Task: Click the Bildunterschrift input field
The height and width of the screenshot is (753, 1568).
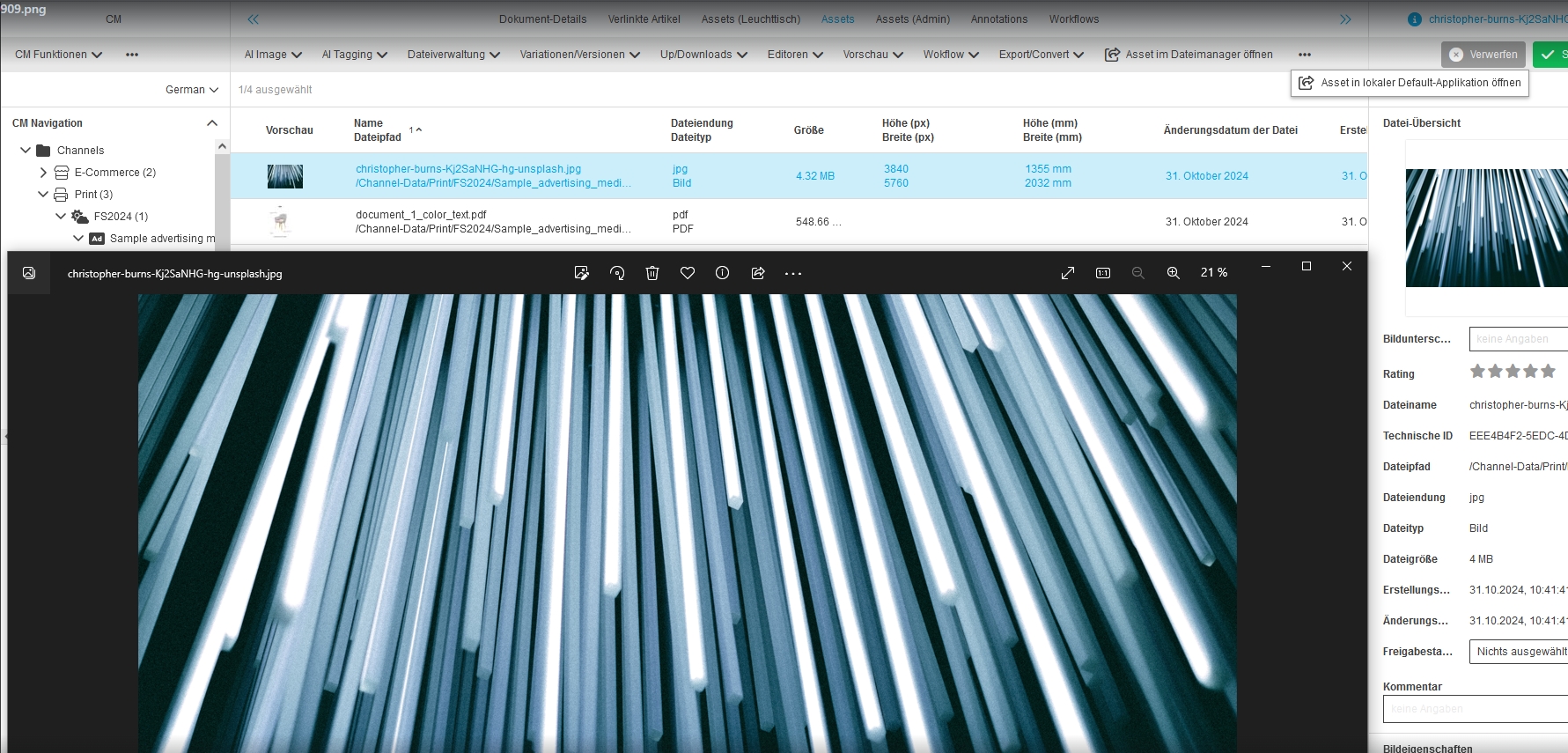Action: pyautogui.click(x=1518, y=339)
